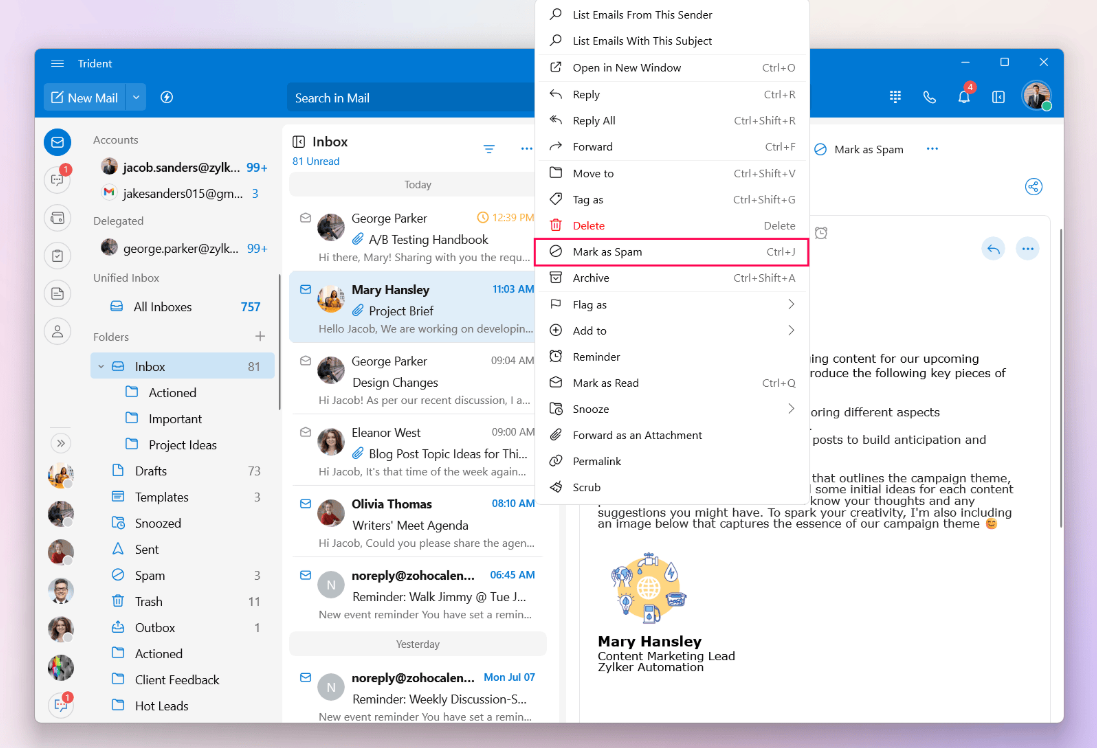The width and height of the screenshot is (1097, 748).
Task: Click the reply arrow button in email
Action: point(993,248)
